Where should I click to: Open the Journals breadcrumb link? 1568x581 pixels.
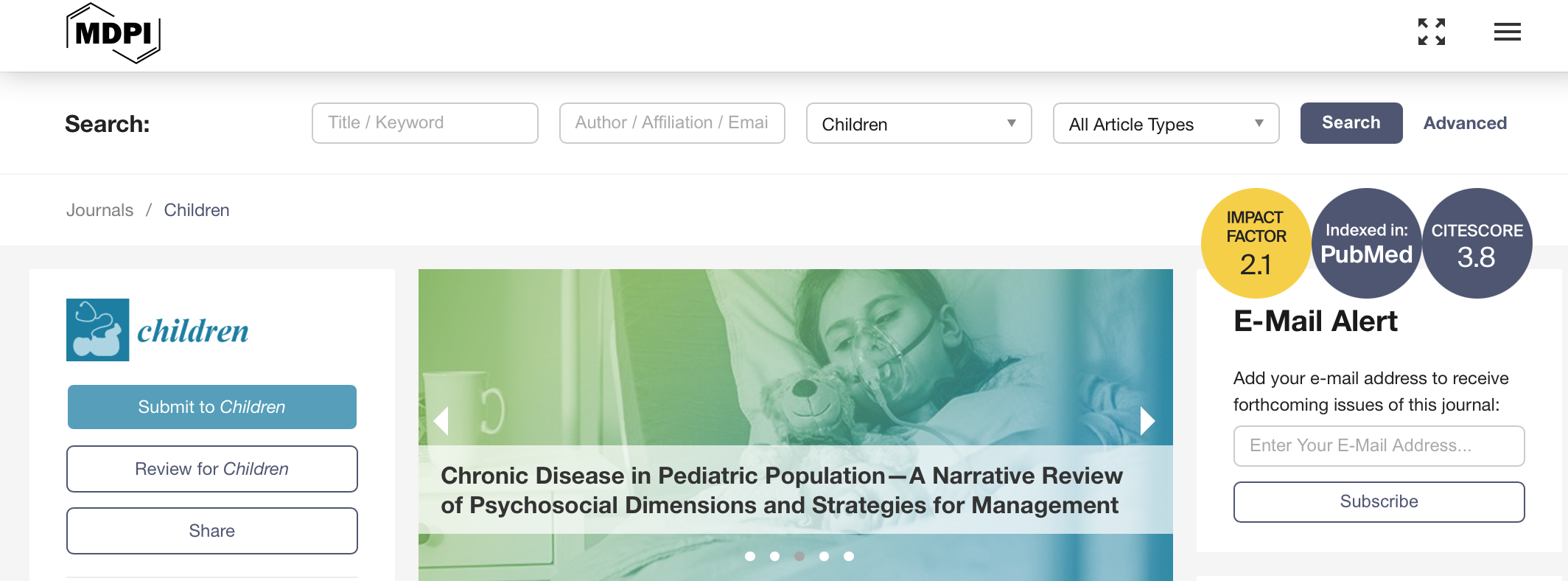click(99, 210)
